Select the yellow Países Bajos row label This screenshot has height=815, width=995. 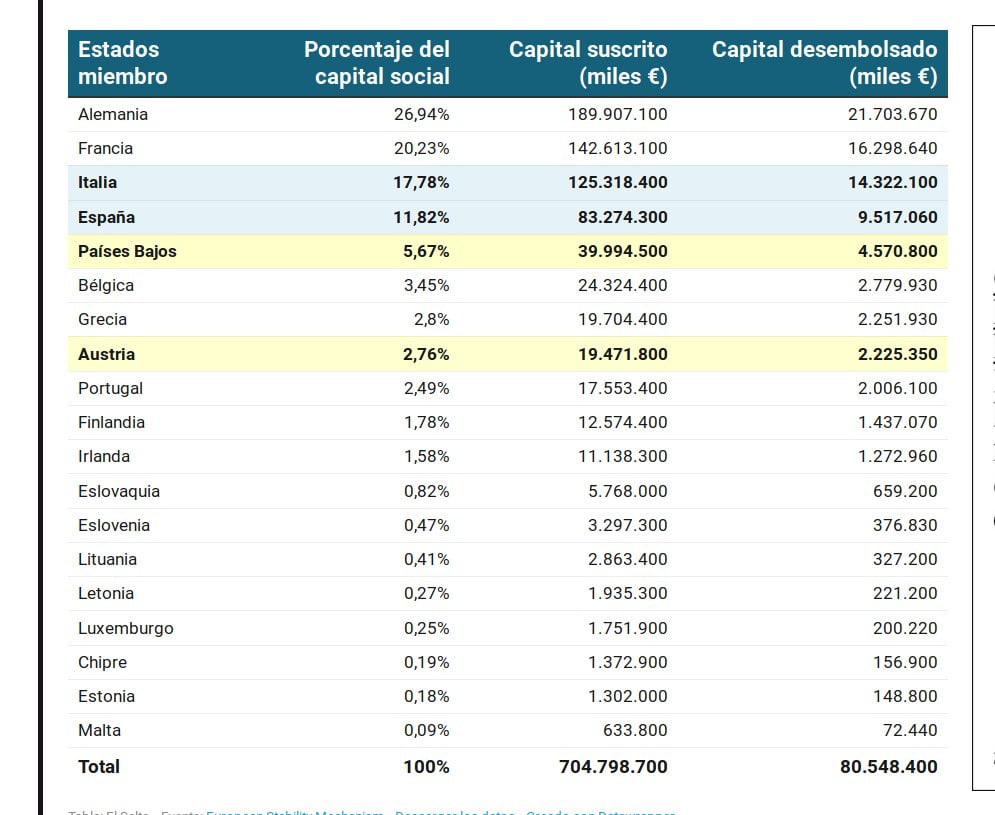tap(127, 251)
